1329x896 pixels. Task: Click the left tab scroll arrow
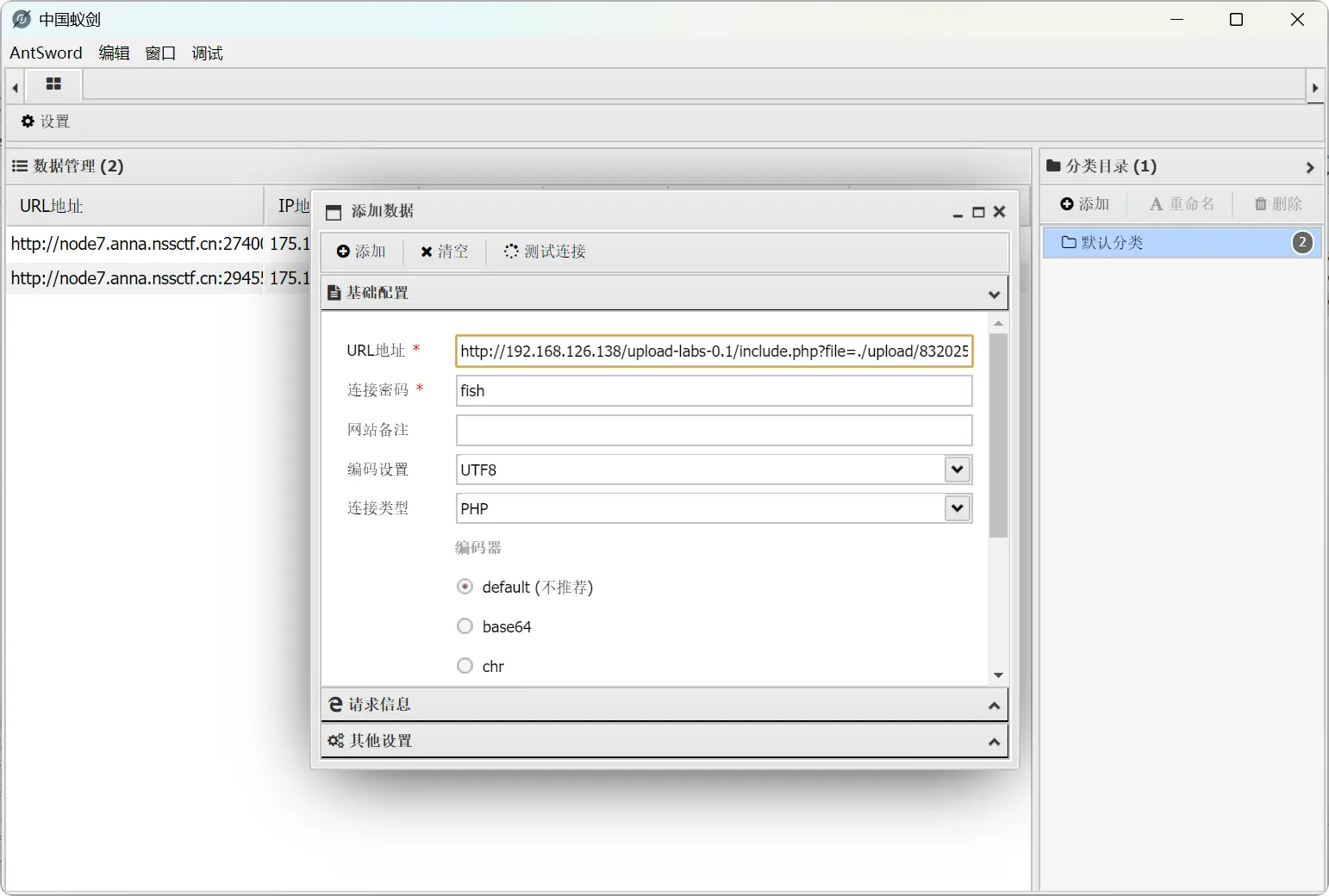pos(15,88)
